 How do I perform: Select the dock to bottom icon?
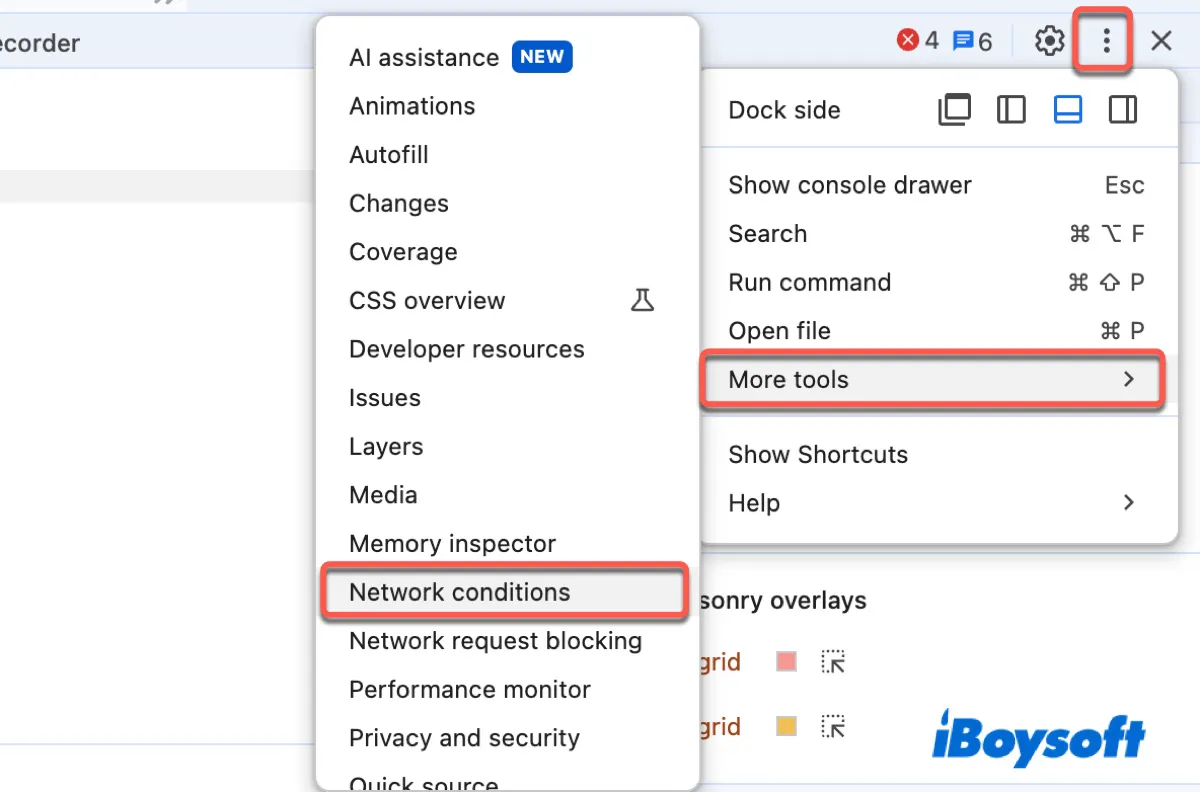1067,109
